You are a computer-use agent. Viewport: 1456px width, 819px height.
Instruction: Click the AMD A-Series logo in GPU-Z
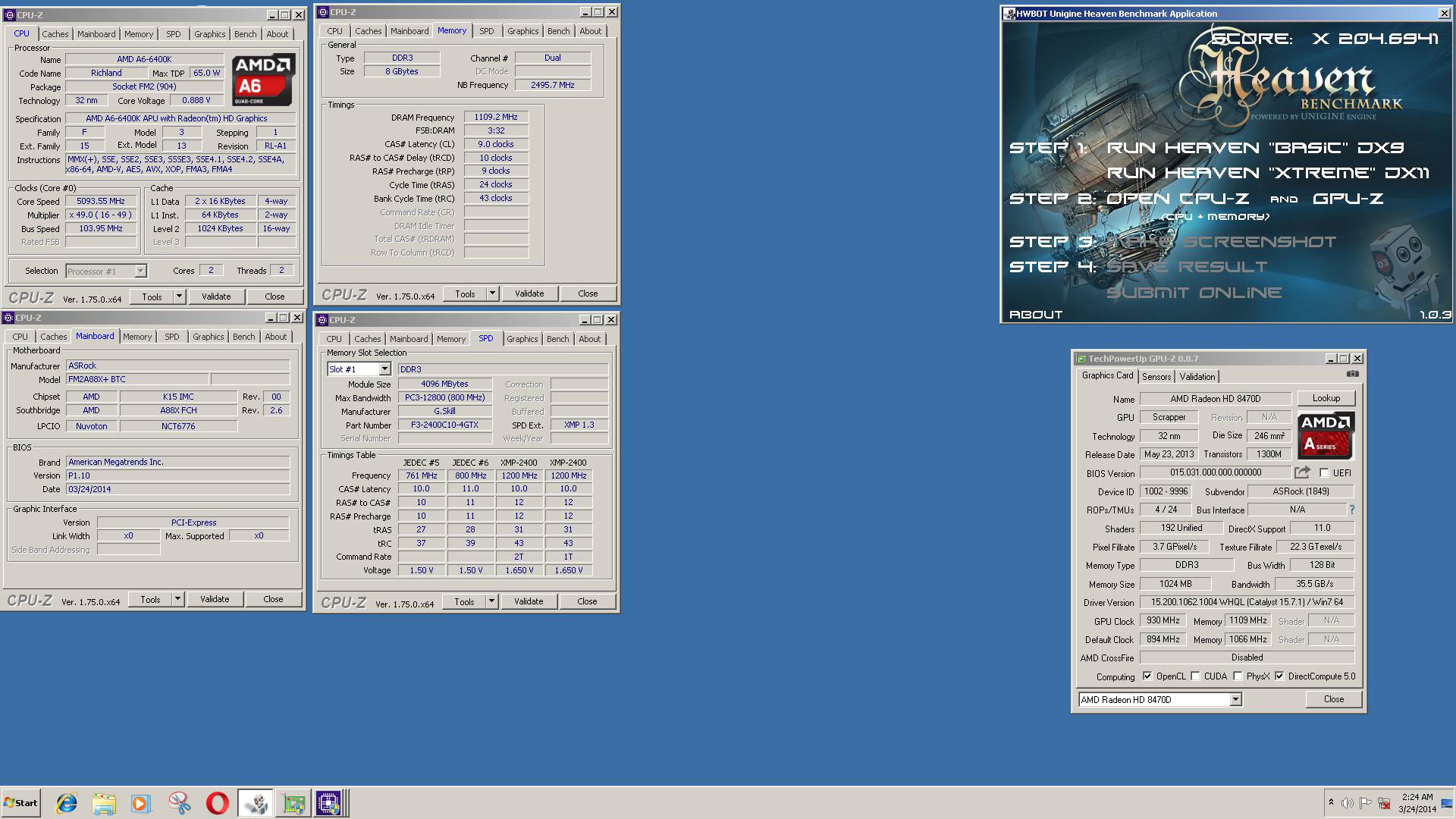1325,435
